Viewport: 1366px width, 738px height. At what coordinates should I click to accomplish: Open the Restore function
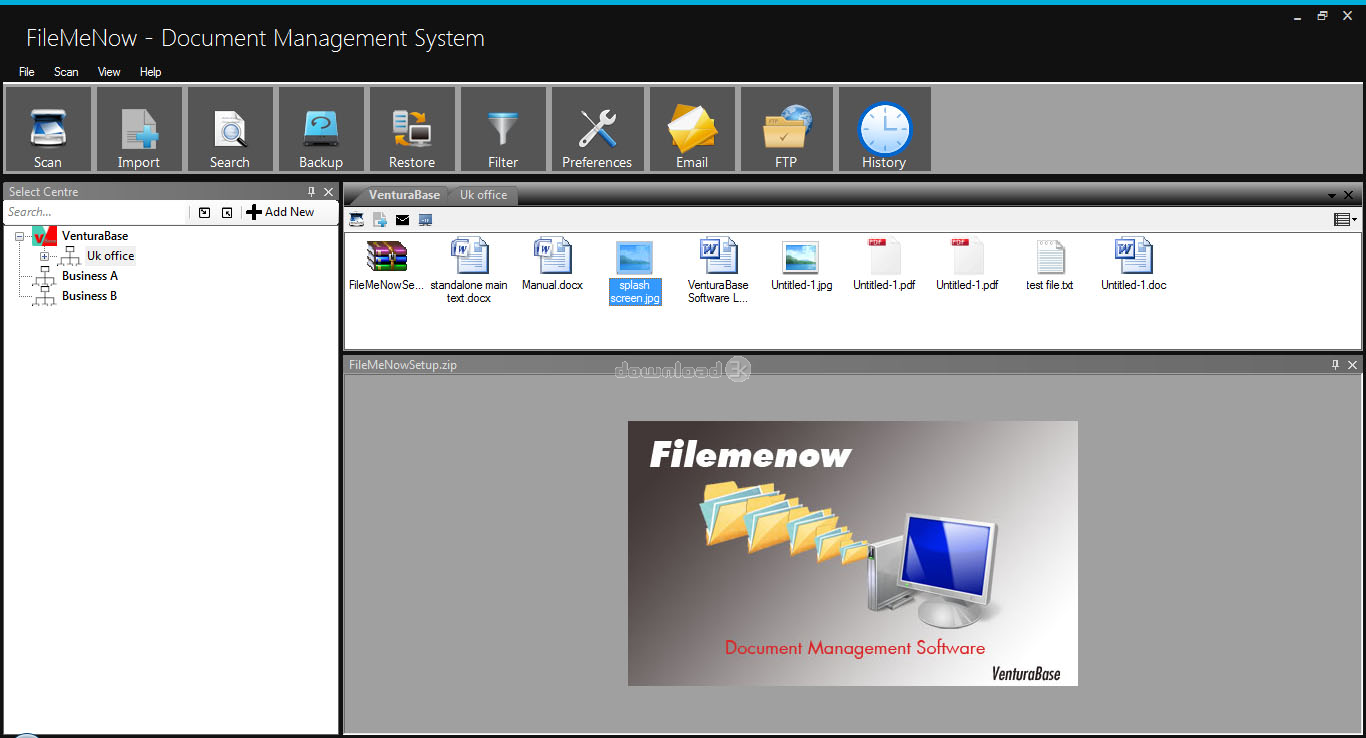tap(412, 129)
